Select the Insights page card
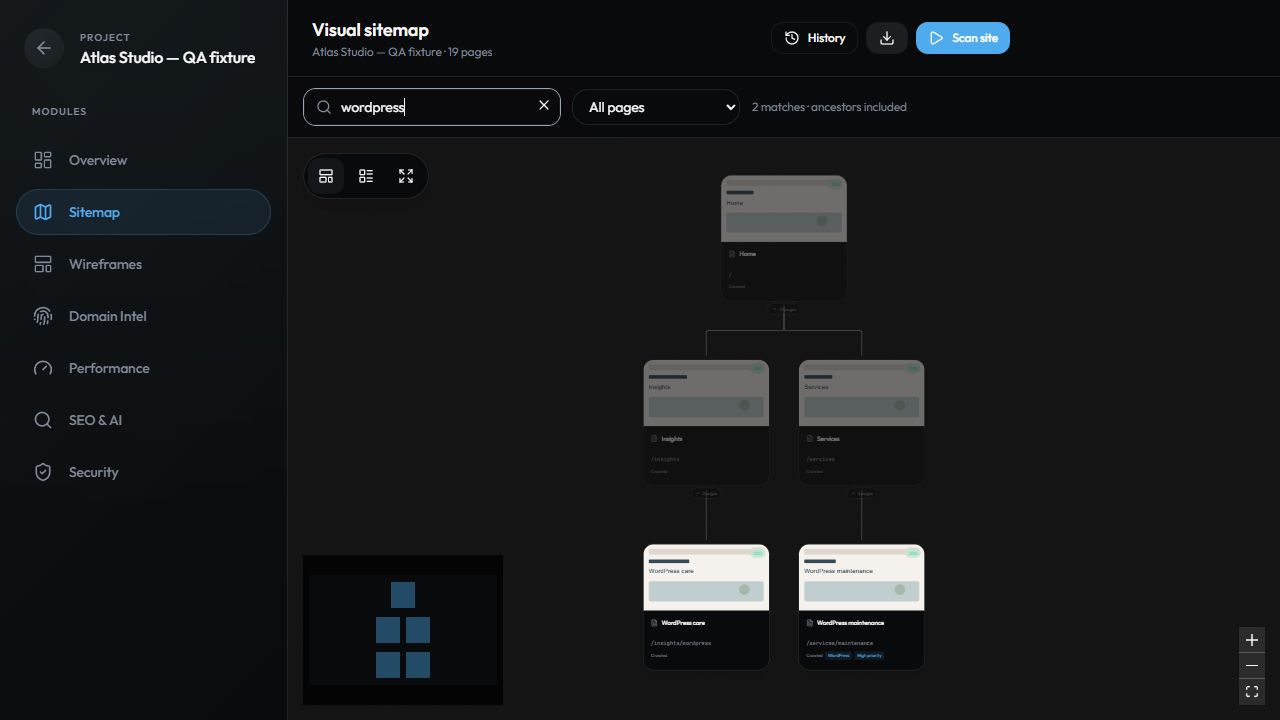The height and width of the screenshot is (720, 1280). (x=706, y=423)
